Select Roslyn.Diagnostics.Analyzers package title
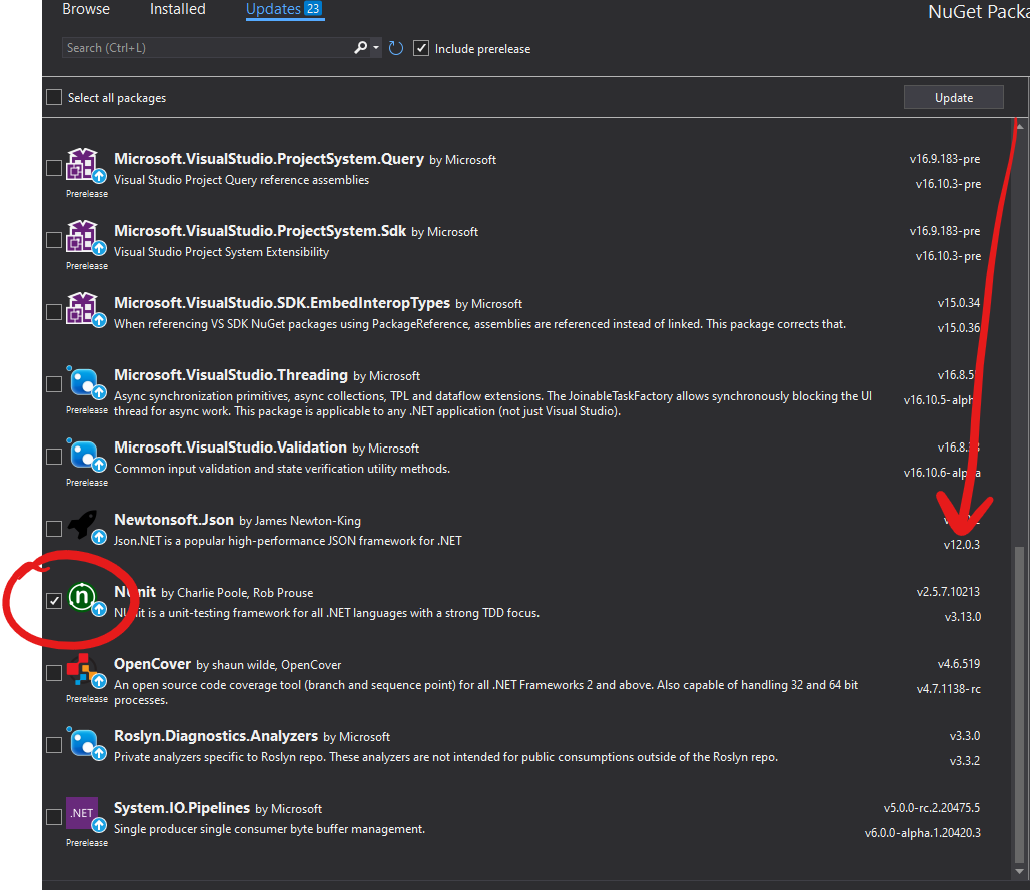Viewport: 1030px width, 890px height. 216,736
